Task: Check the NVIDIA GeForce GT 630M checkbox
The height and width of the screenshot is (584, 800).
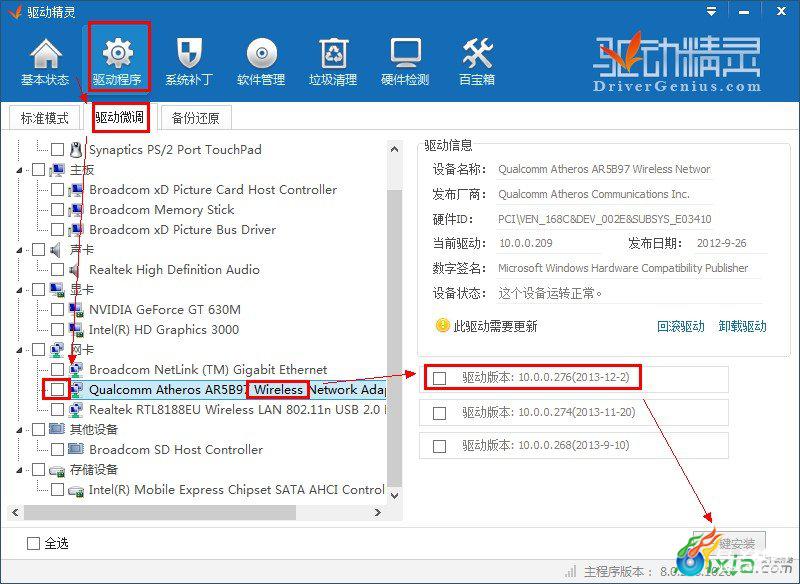Action: pyautogui.click(x=58, y=310)
